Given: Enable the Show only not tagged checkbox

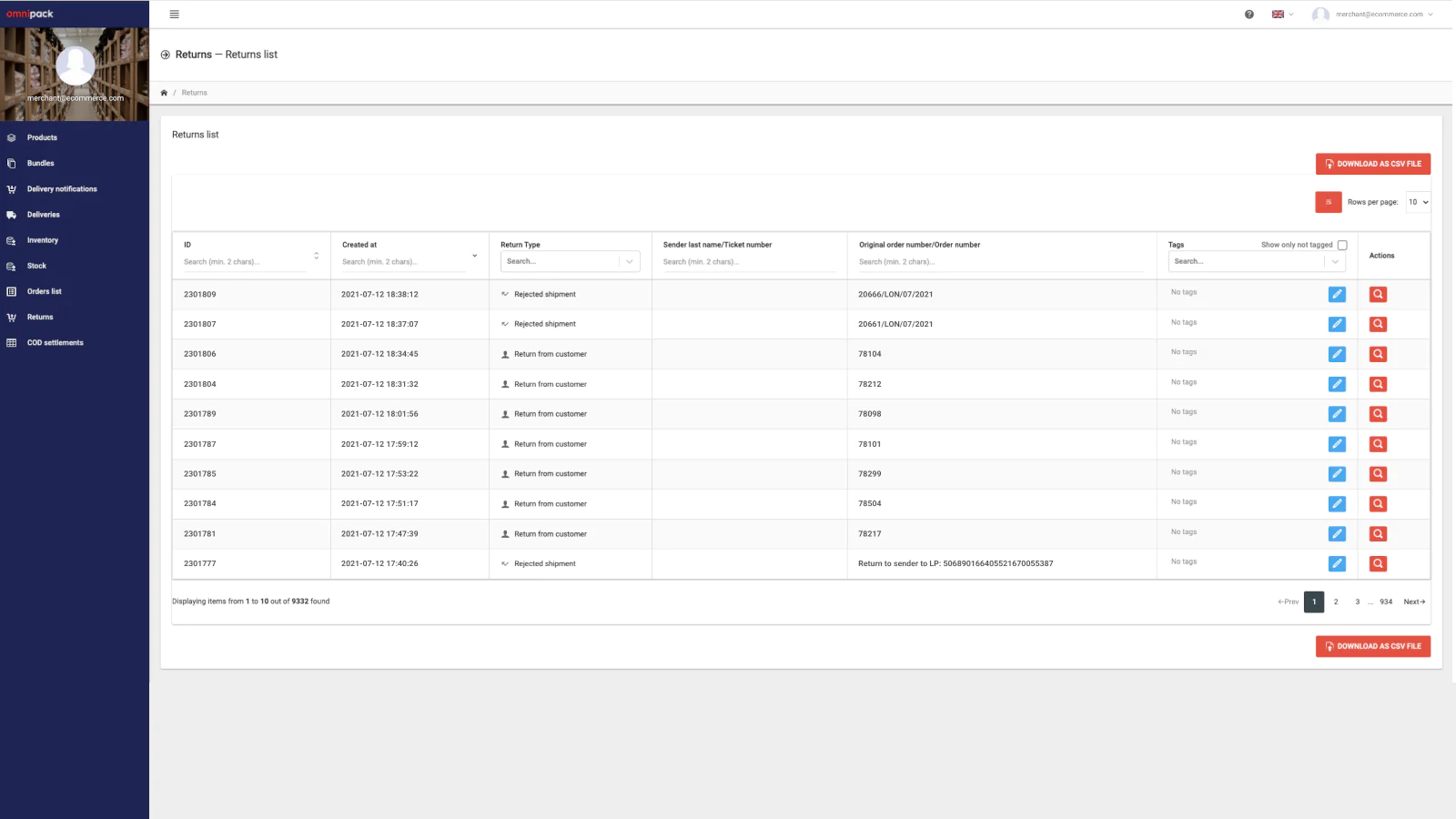Looking at the screenshot, I should click(1342, 245).
